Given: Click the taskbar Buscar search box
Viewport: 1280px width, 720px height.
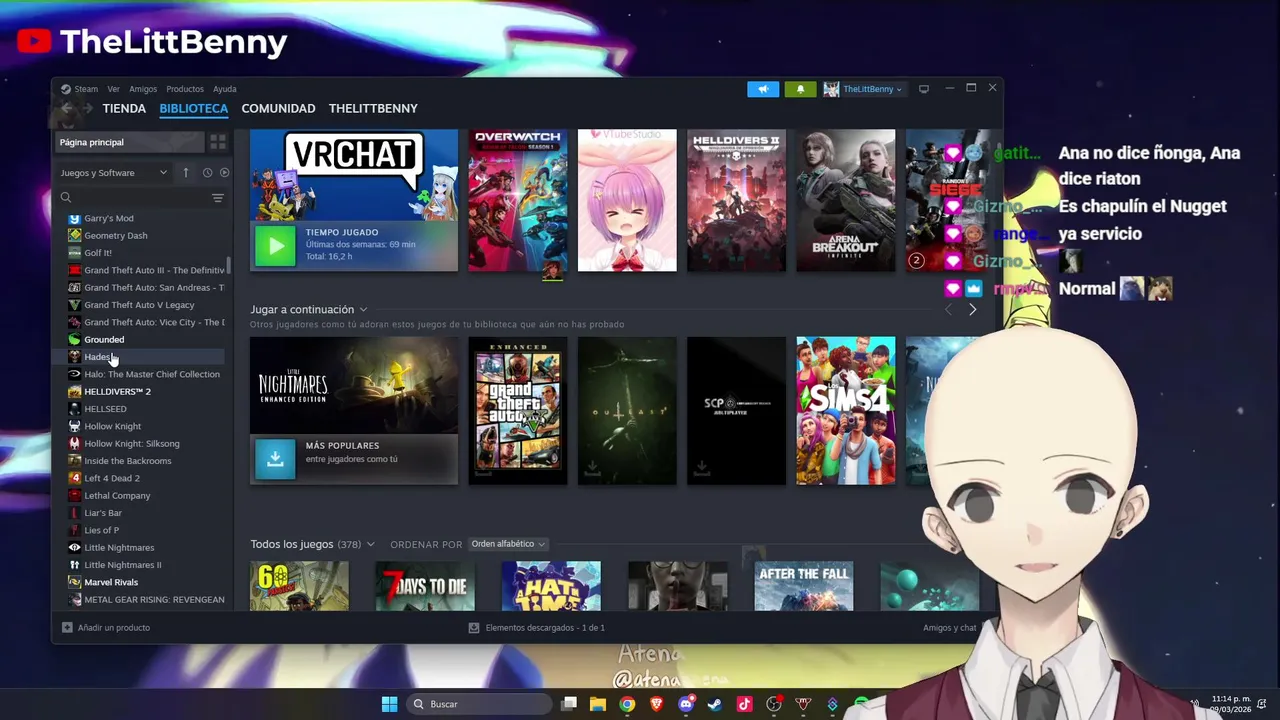Looking at the screenshot, I should click(478, 704).
